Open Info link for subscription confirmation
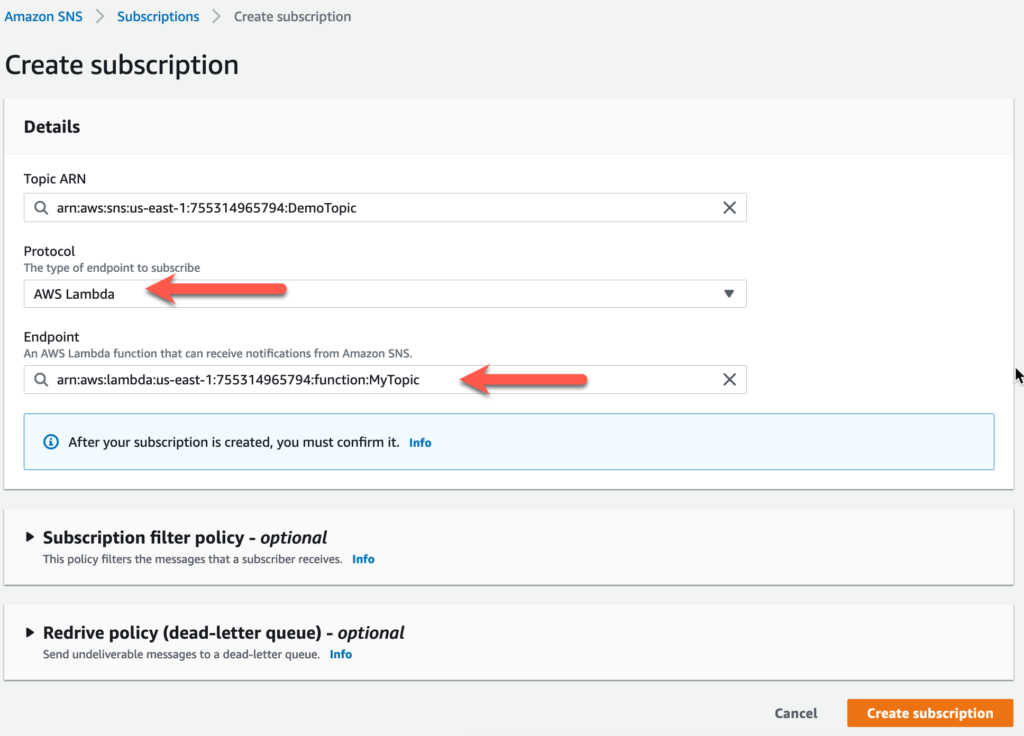This screenshot has height=736, width=1024. point(420,443)
